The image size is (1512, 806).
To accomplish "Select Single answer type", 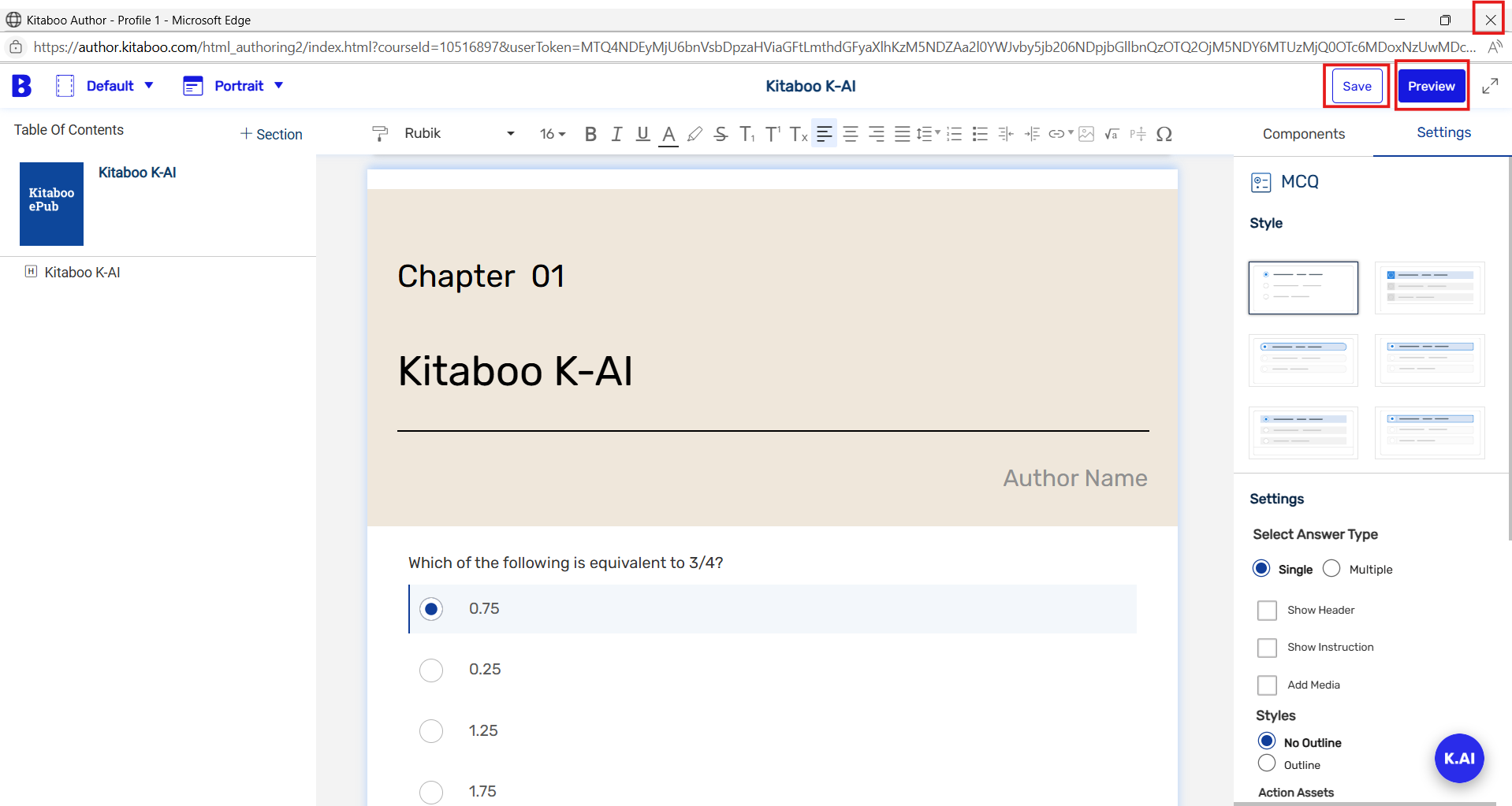I will point(1261,569).
